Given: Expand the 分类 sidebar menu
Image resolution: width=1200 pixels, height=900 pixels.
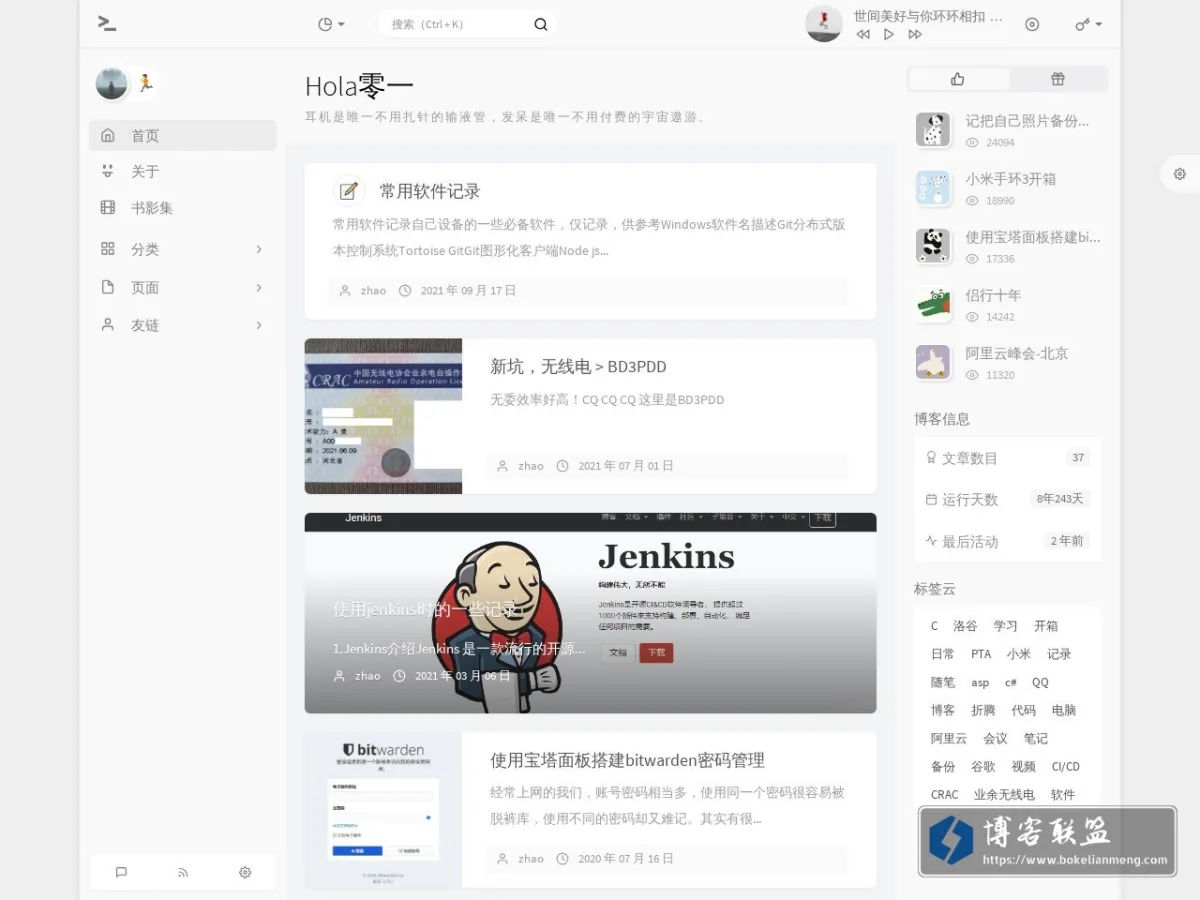Looking at the screenshot, I should [182, 249].
